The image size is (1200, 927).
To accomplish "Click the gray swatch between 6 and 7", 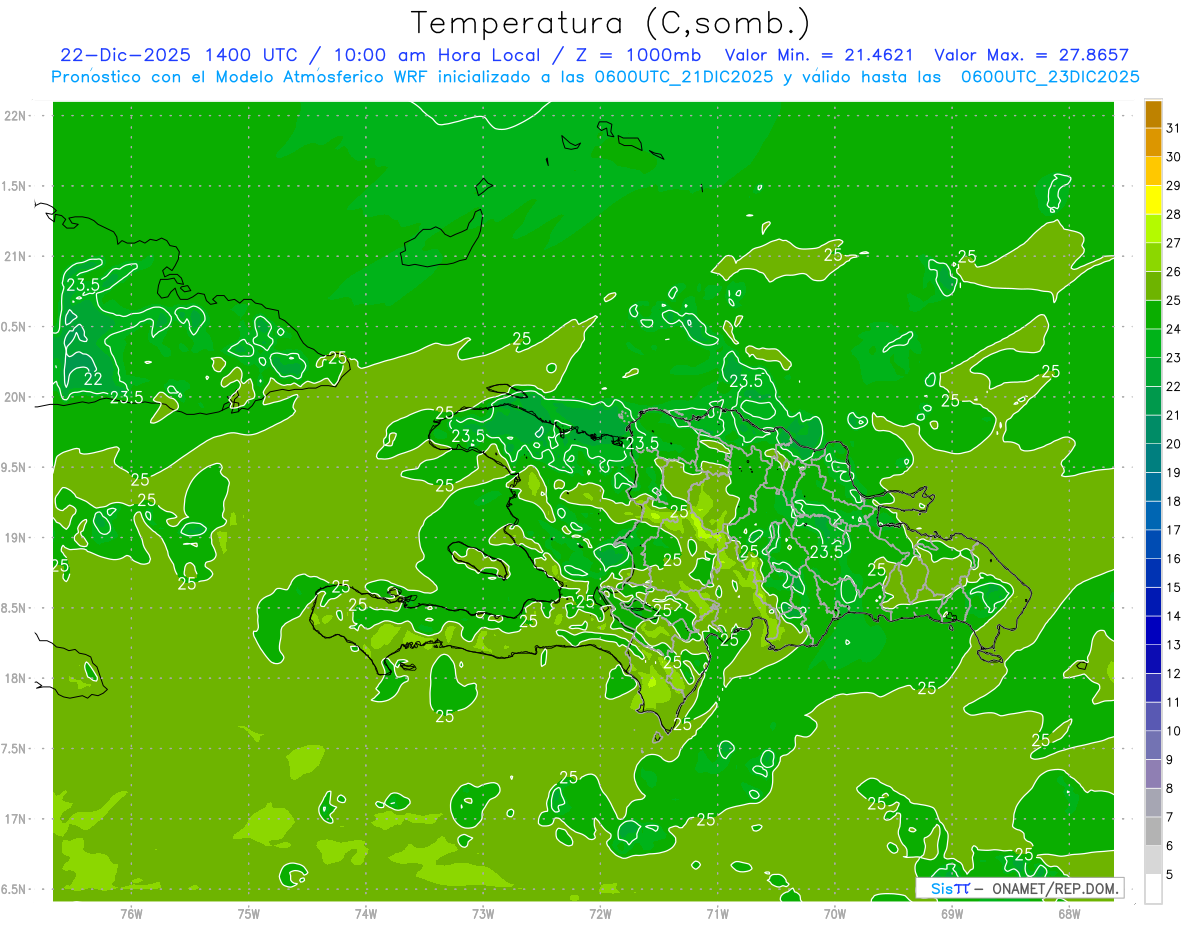I will 1153,832.
